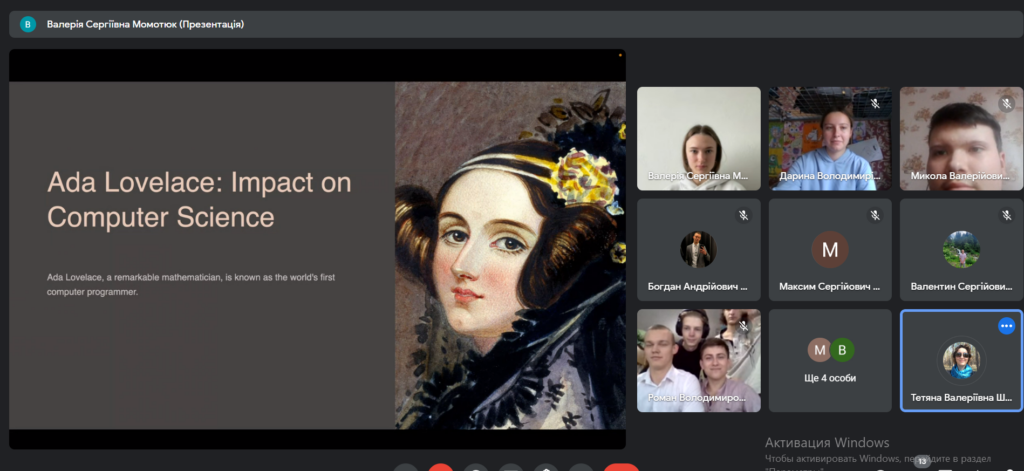This screenshot has width=1024, height=471.
Task: Click the muted mic icon on Роман's tile
Action: 743,326
